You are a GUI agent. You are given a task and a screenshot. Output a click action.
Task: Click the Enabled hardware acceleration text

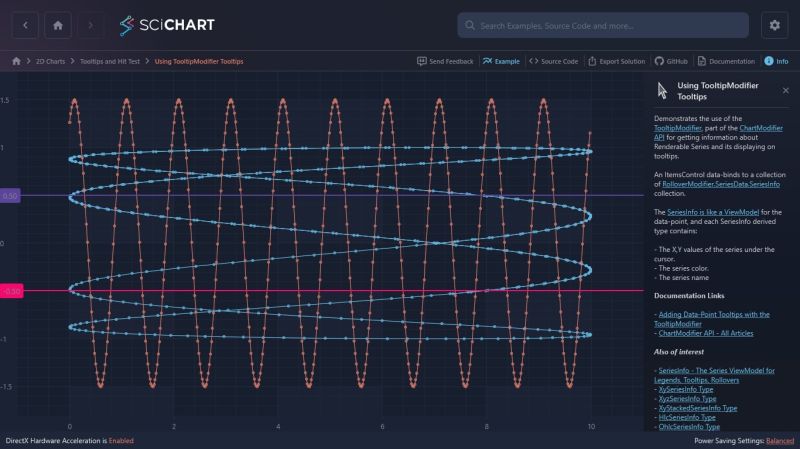pos(121,440)
